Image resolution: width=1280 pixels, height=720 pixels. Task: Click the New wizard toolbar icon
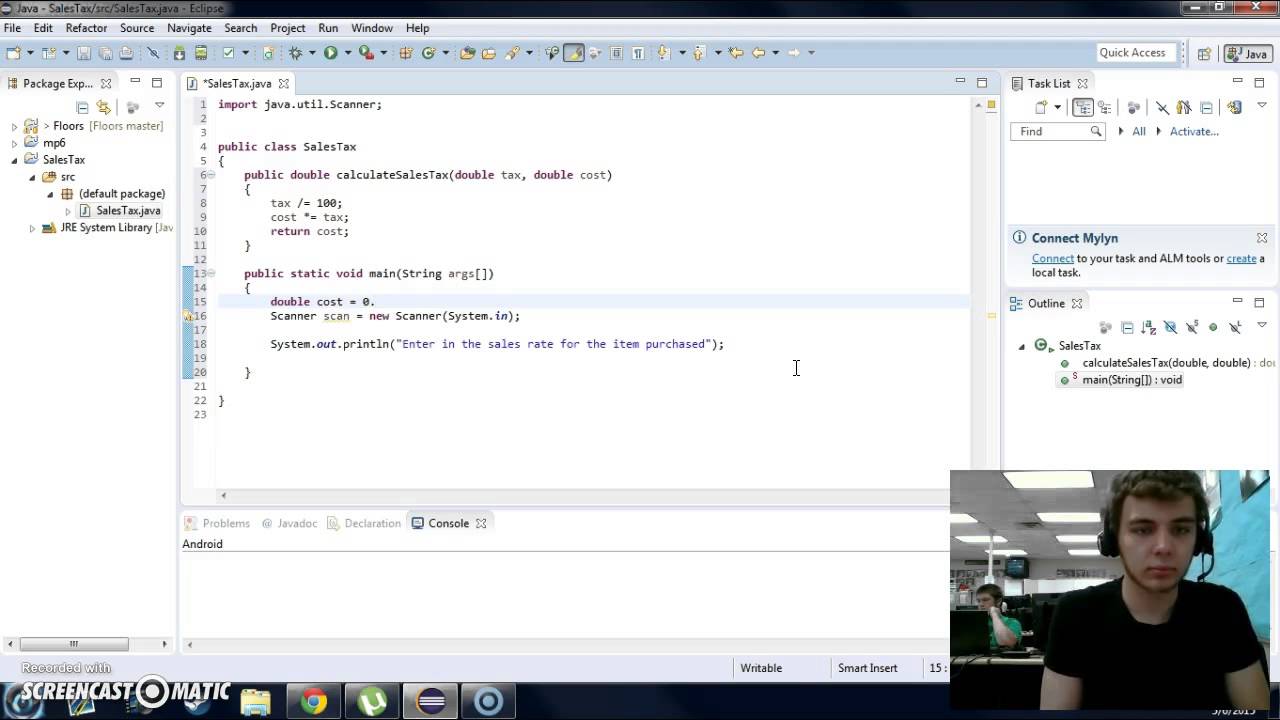[13, 53]
